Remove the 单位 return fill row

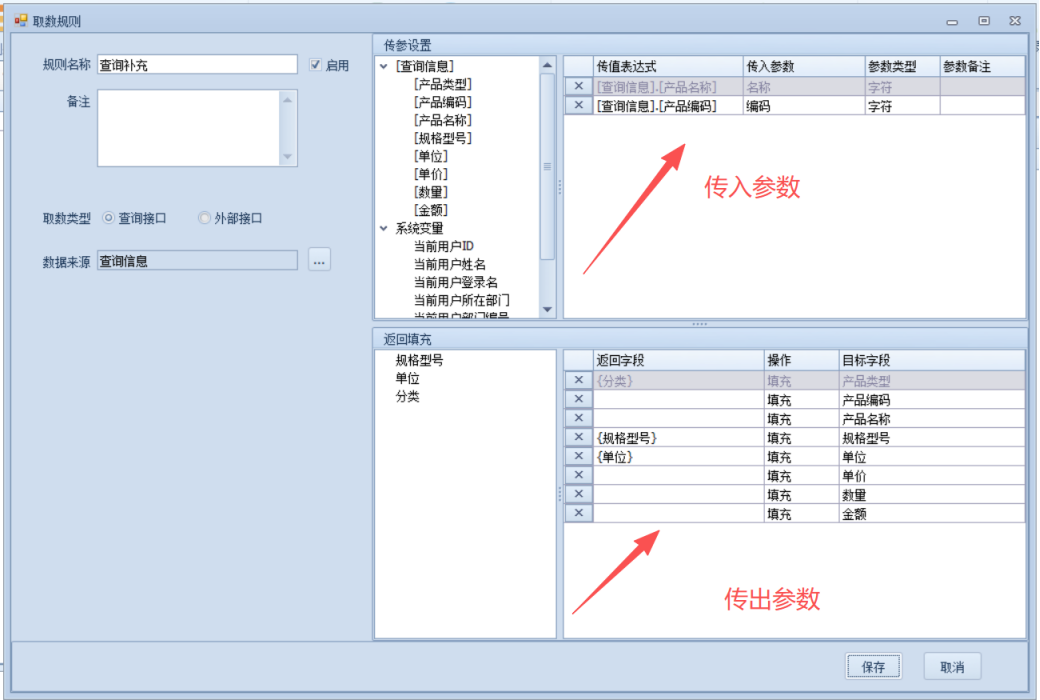(578, 456)
